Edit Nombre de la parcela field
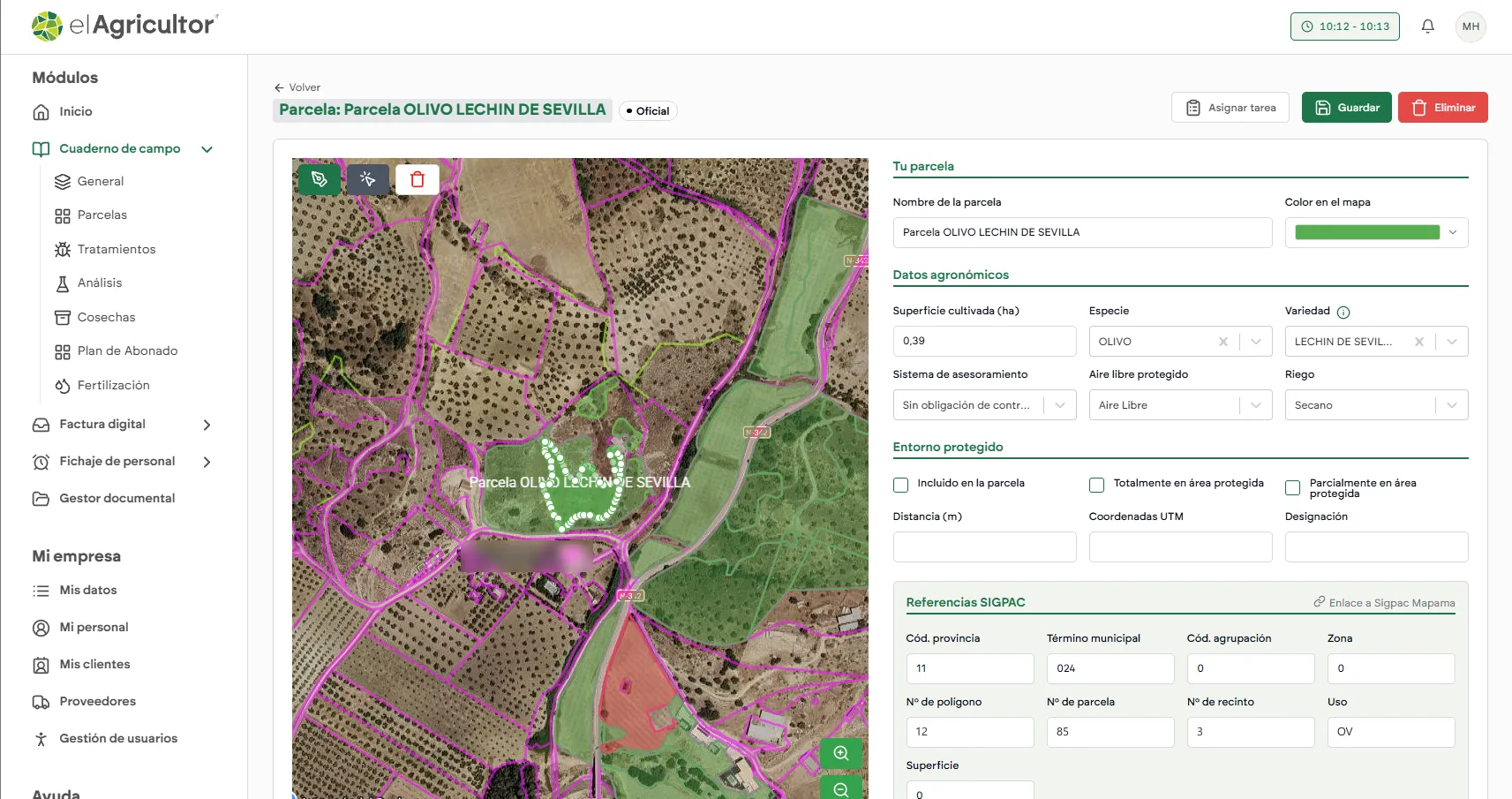Screen dimensions: 1512x799 click(1082, 232)
